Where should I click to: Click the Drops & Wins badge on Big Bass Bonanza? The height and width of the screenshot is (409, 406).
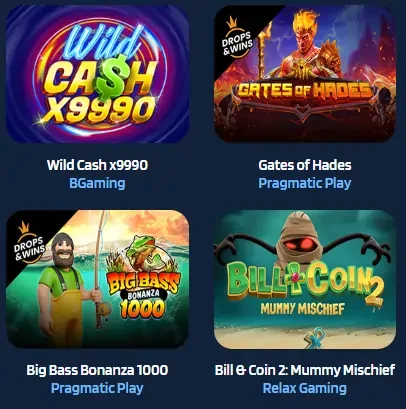tap(29, 243)
